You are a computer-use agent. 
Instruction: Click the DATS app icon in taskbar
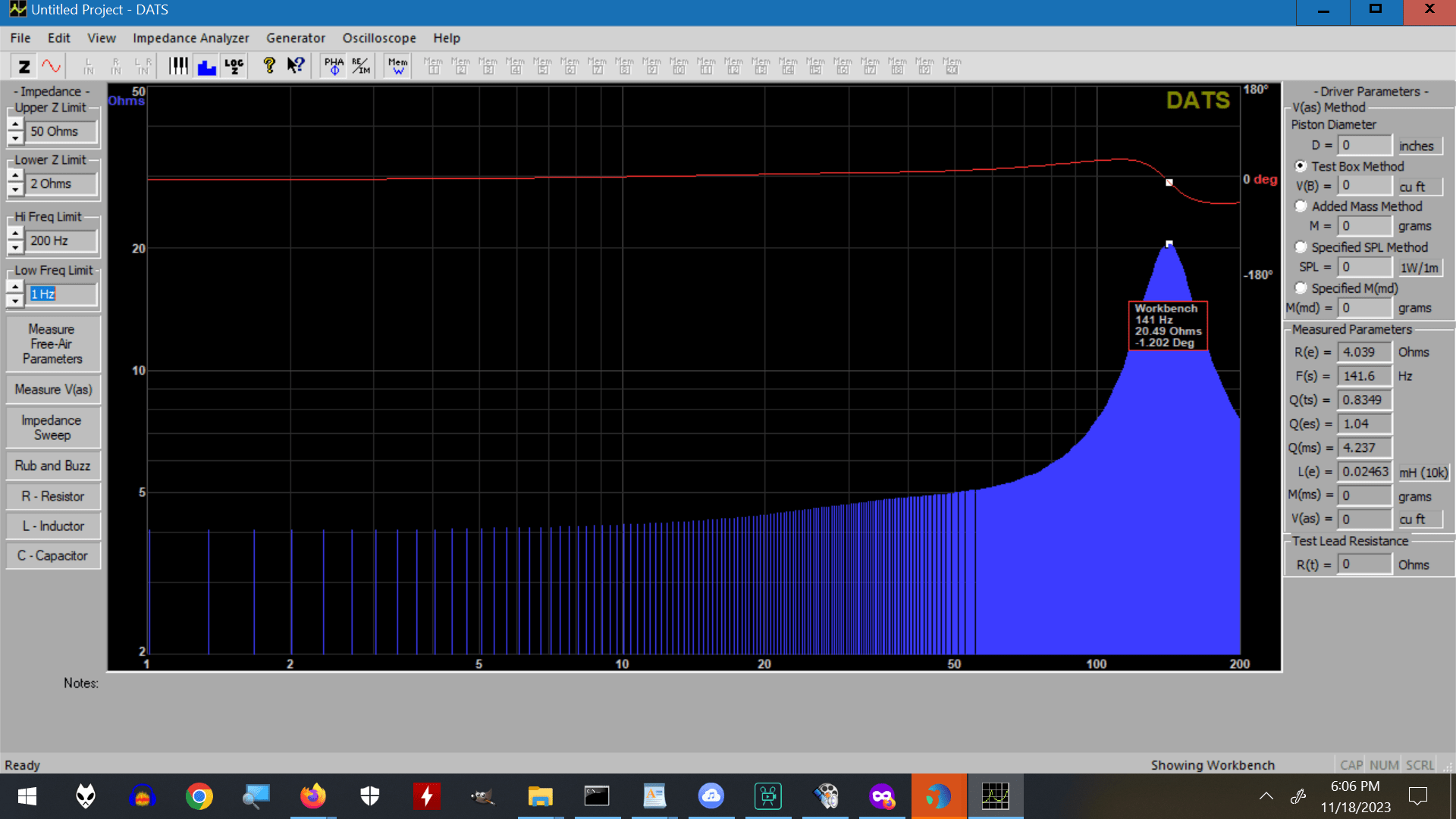[995, 796]
